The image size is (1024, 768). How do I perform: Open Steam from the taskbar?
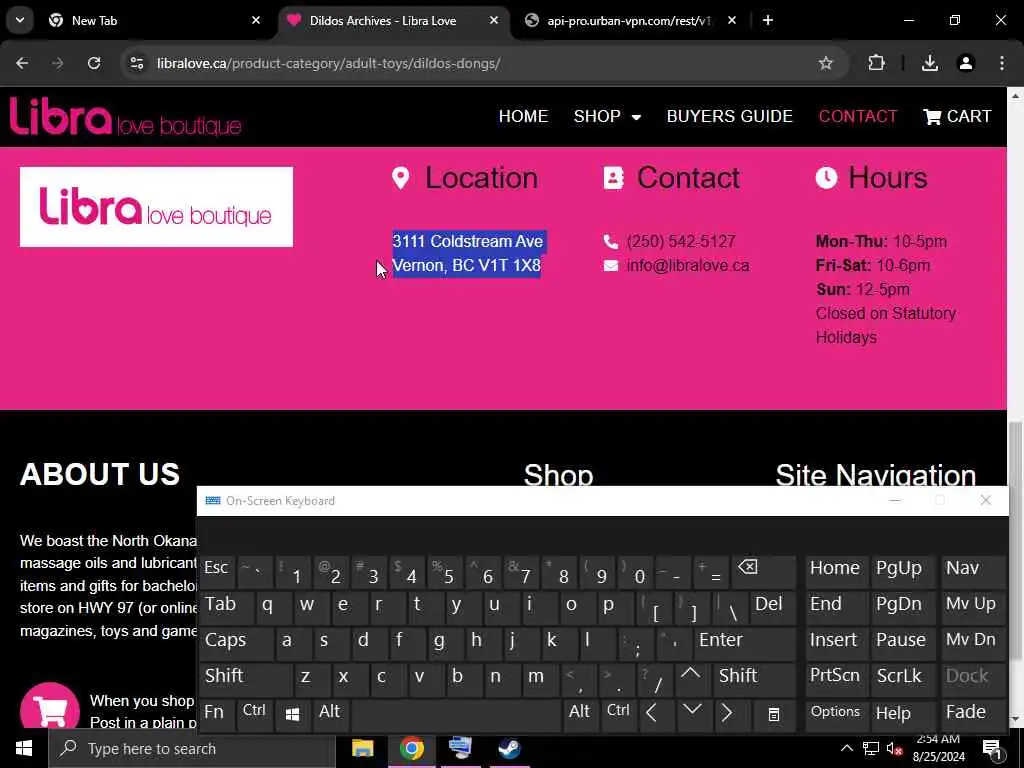pyautogui.click(x=509, y=748)
